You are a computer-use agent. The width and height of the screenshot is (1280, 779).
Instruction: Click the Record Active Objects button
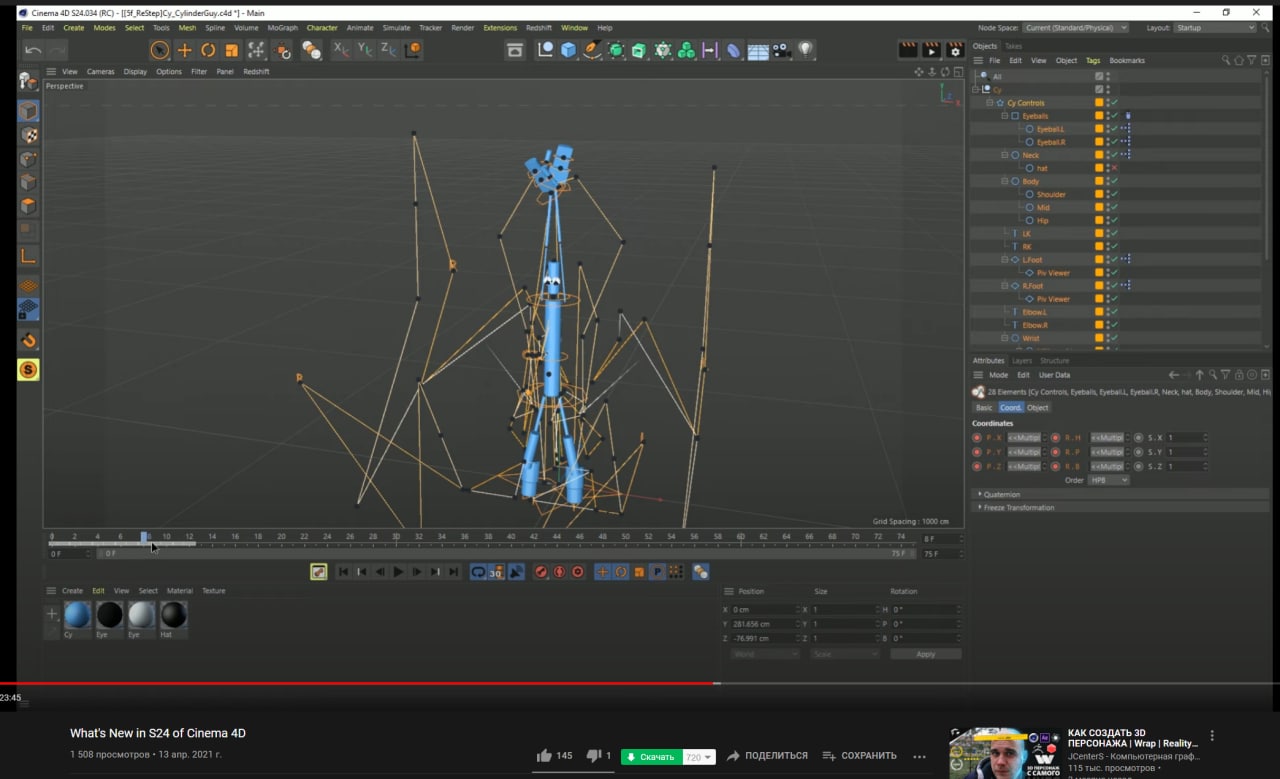coord(540,572)
